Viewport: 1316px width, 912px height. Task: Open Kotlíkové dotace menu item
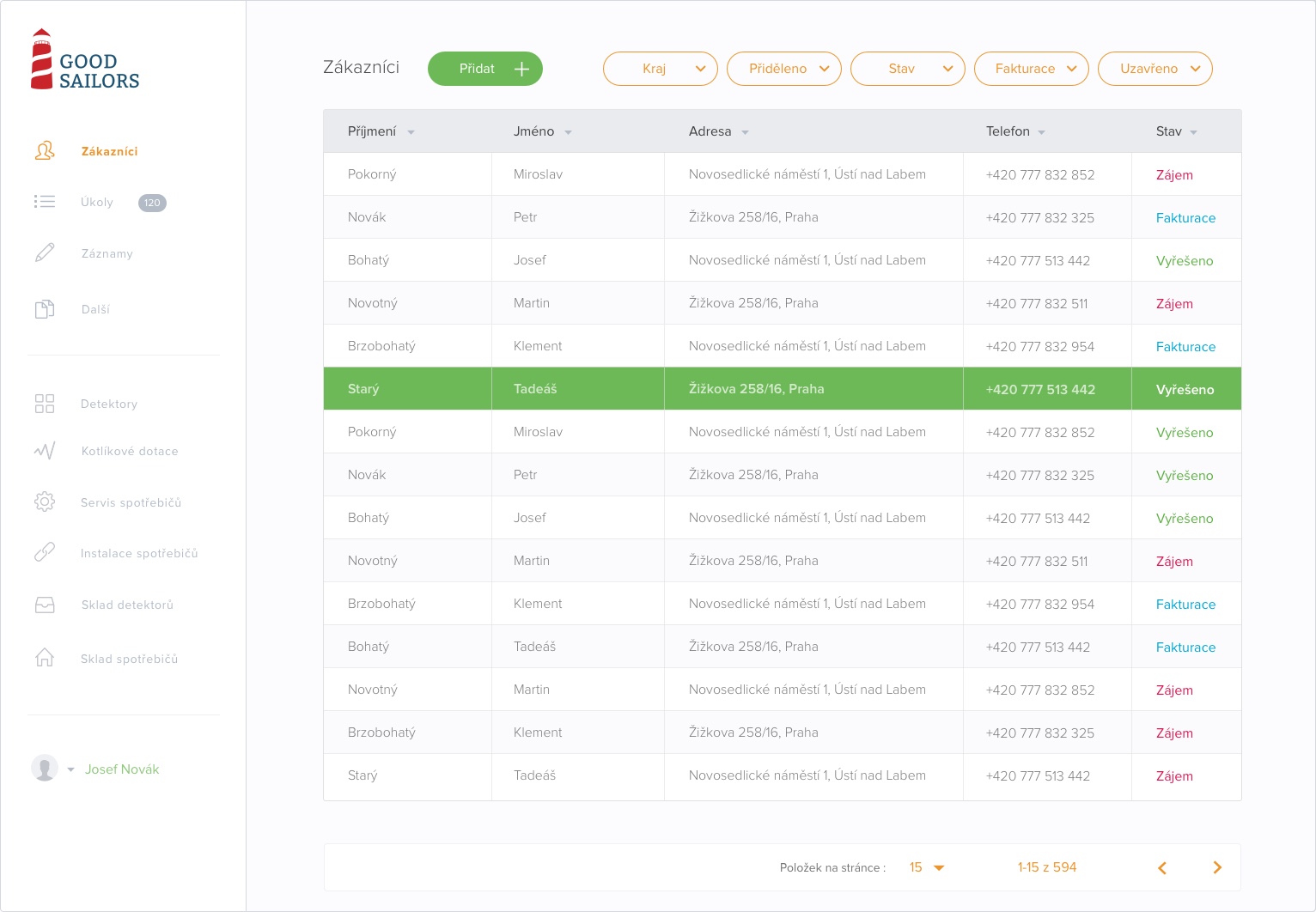click(130, 451)
